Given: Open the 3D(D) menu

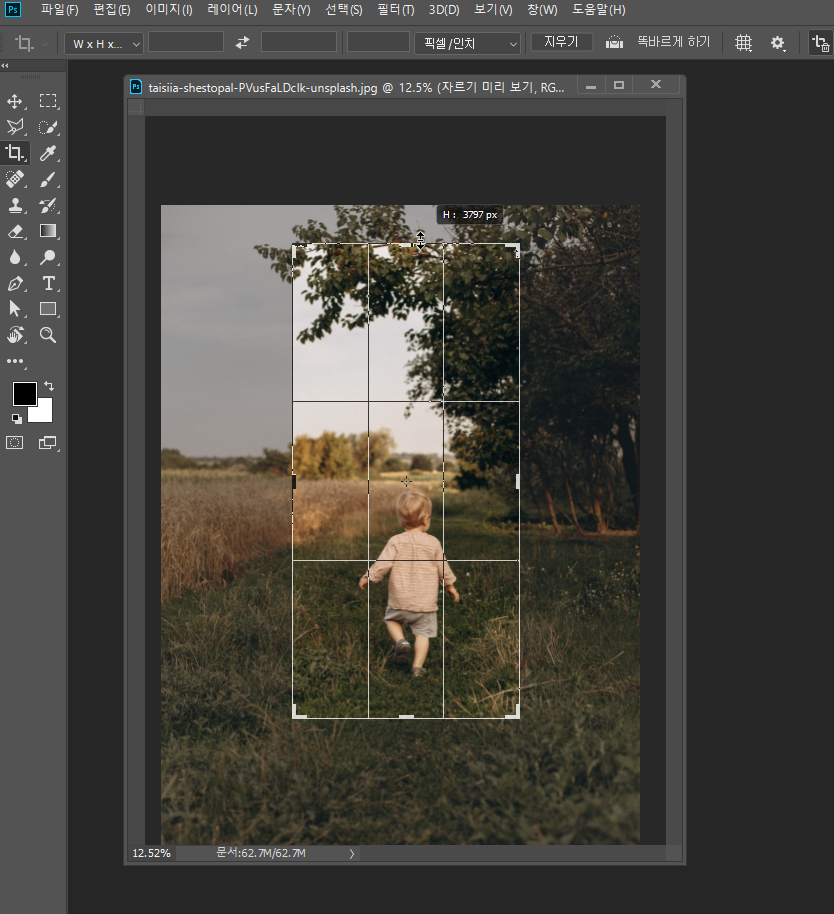Looking at the screenshot, I should click(444, 10).
